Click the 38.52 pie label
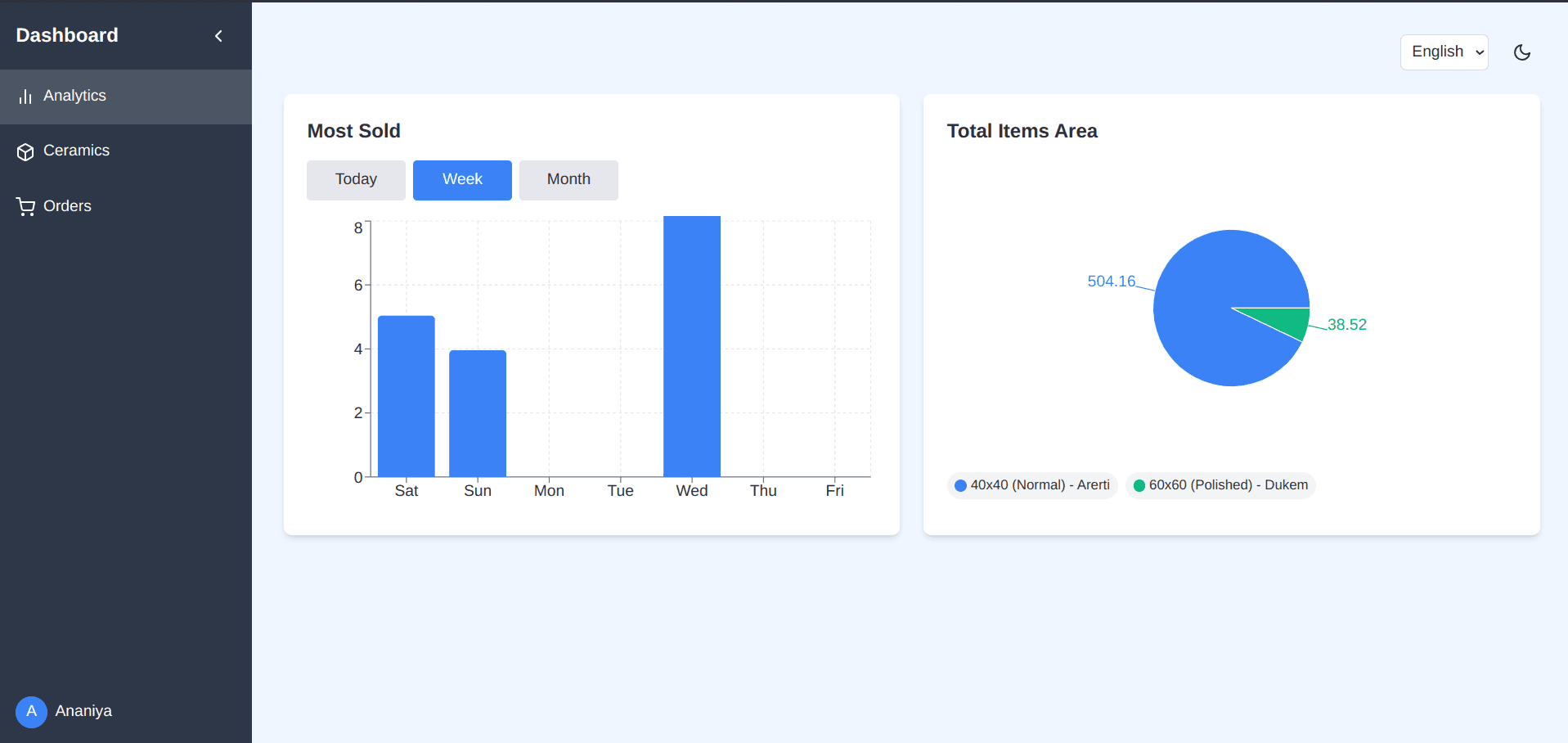Viewport: 1568px width, 743px height. pyautogui.click(x=1347, y=325)
